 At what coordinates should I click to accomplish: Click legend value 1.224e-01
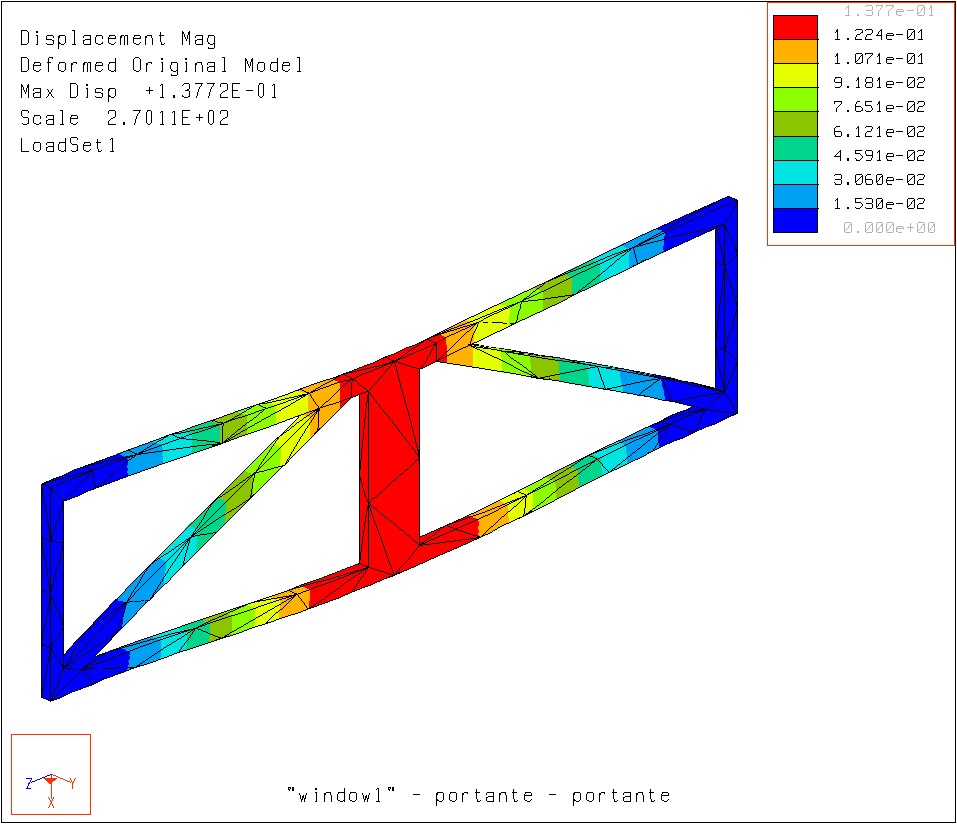coord(879,35)
